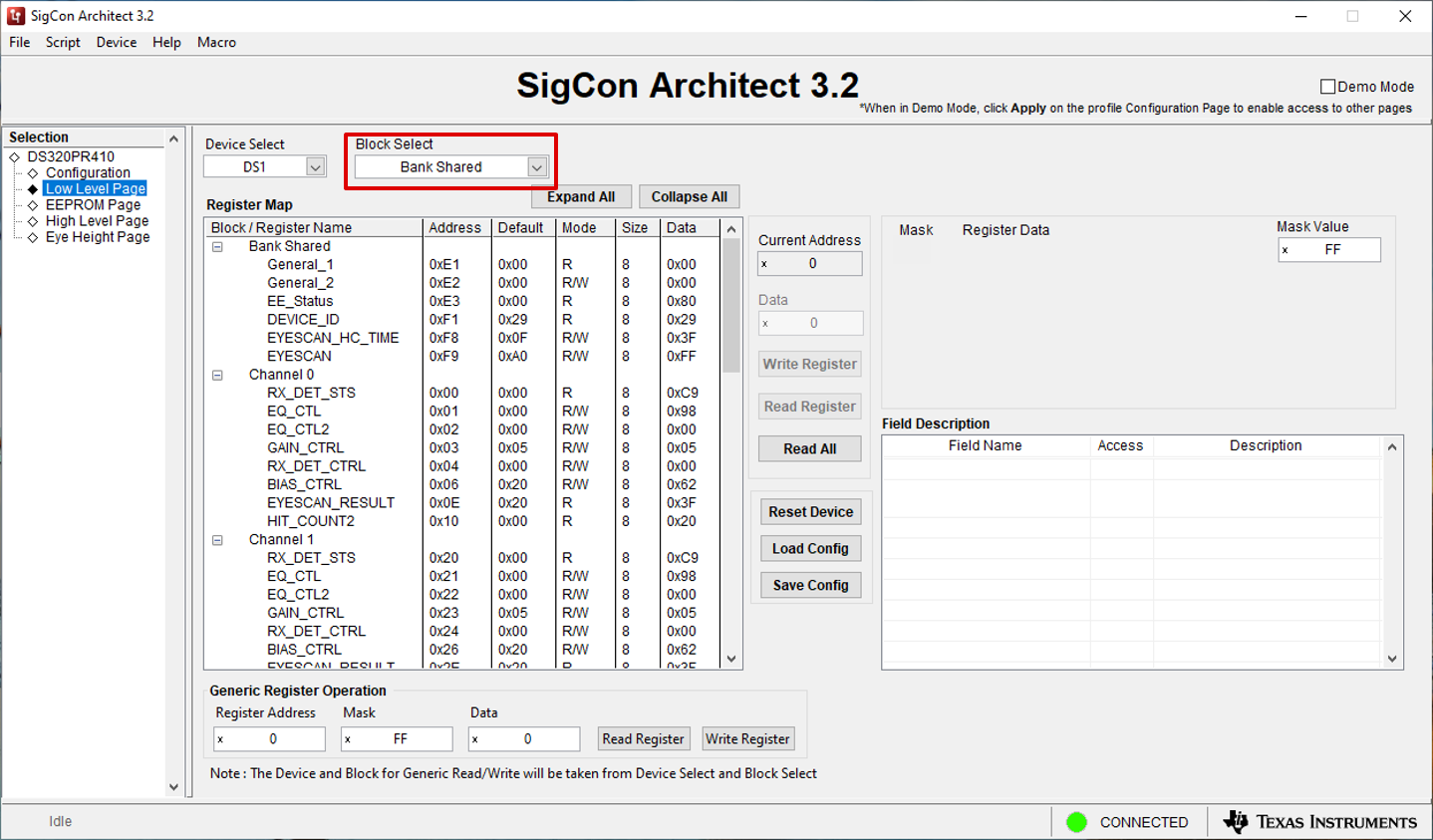Click the diamond bullet beside Configuration
This screenshot has width=1433, height=840.
33,173
